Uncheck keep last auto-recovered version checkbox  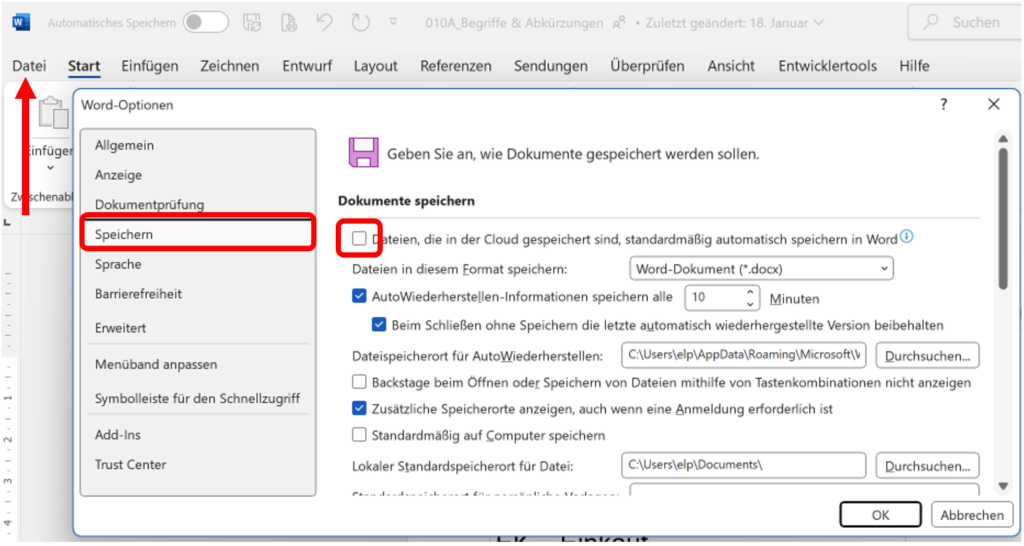coord(379,324)
